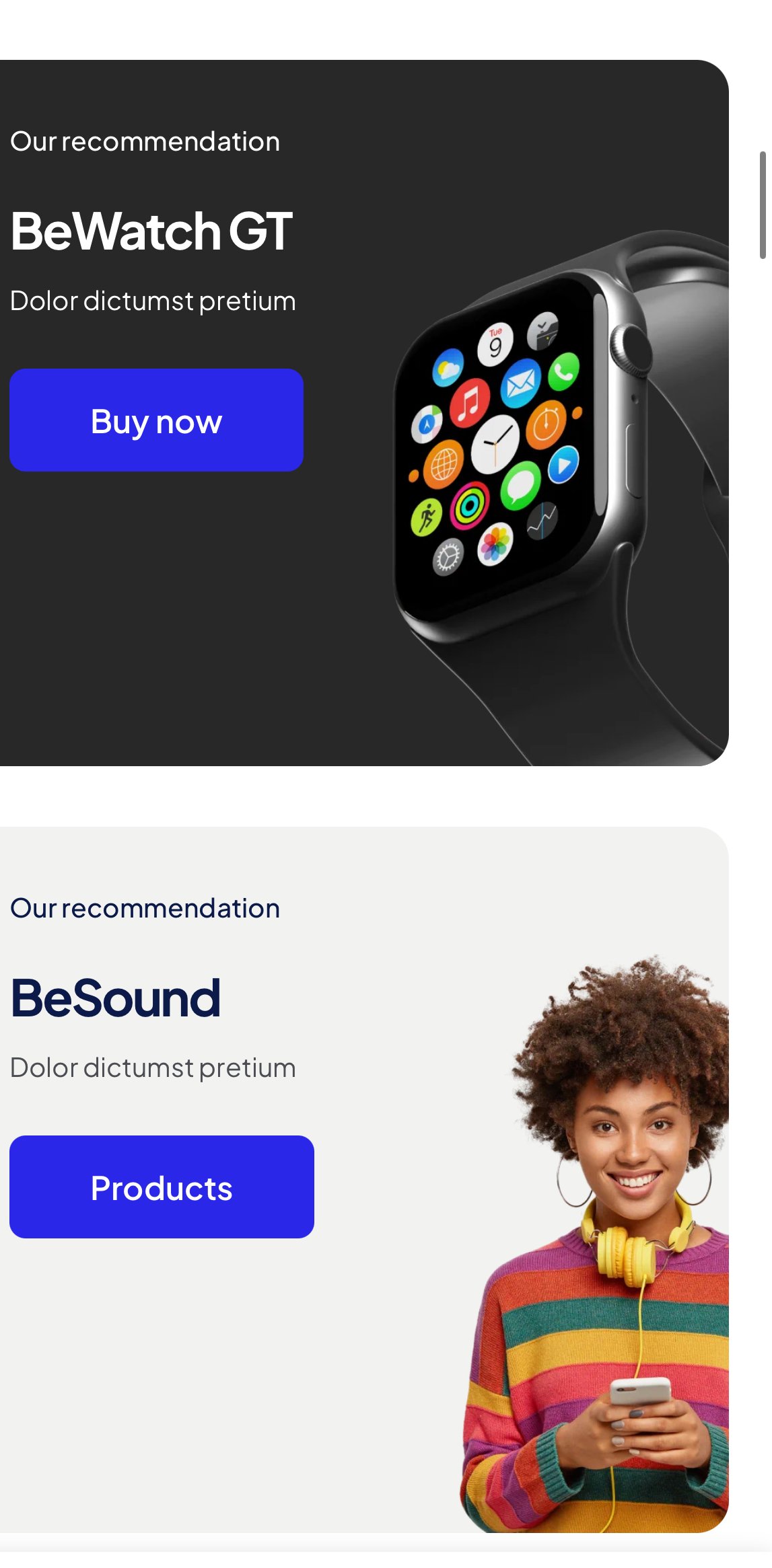
Task: Open the Products button under BeSound
Action: coord(162,1187)
